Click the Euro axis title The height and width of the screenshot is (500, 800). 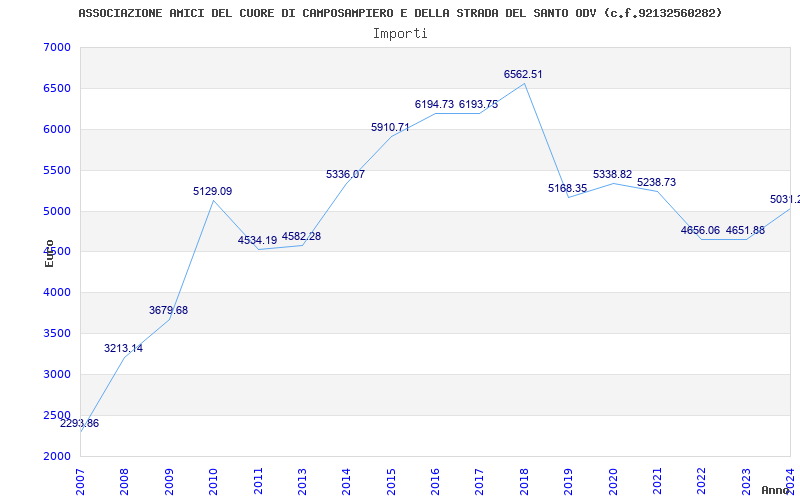coord(49,254)
